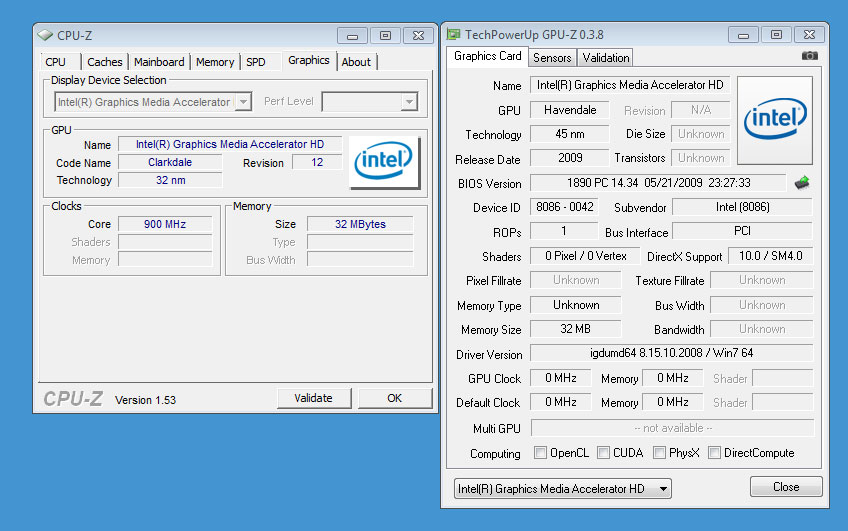Maximize the GPU-Z window
Screen dimensions: 848x531
[776, 35]
